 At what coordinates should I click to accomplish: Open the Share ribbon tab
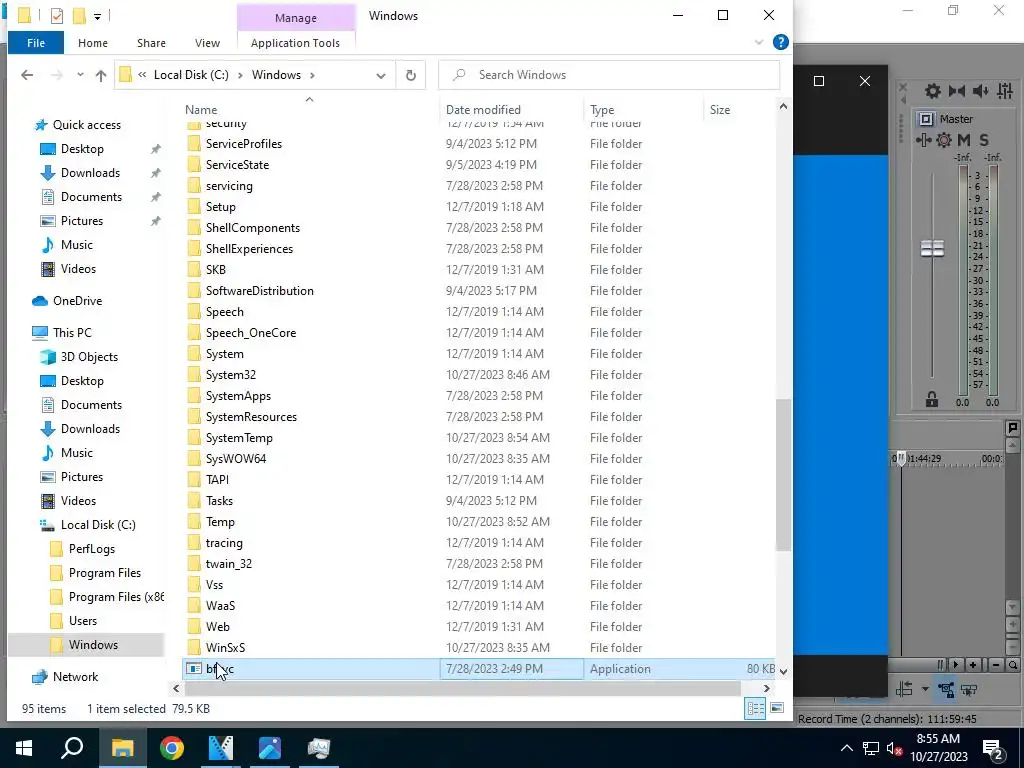(x=151, y=43)
